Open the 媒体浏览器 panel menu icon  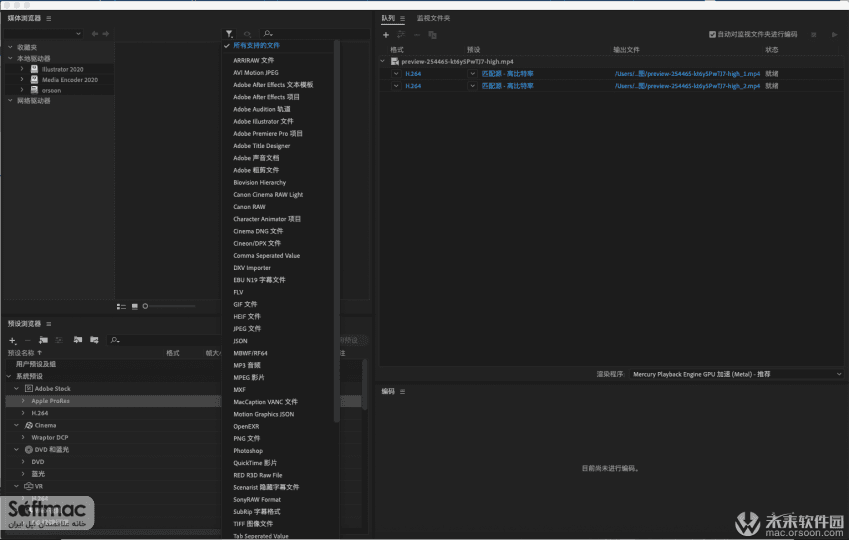49,18
